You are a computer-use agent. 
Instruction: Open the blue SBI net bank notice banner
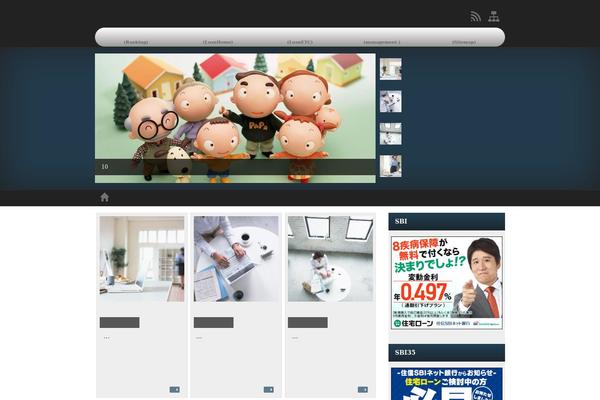447,384
